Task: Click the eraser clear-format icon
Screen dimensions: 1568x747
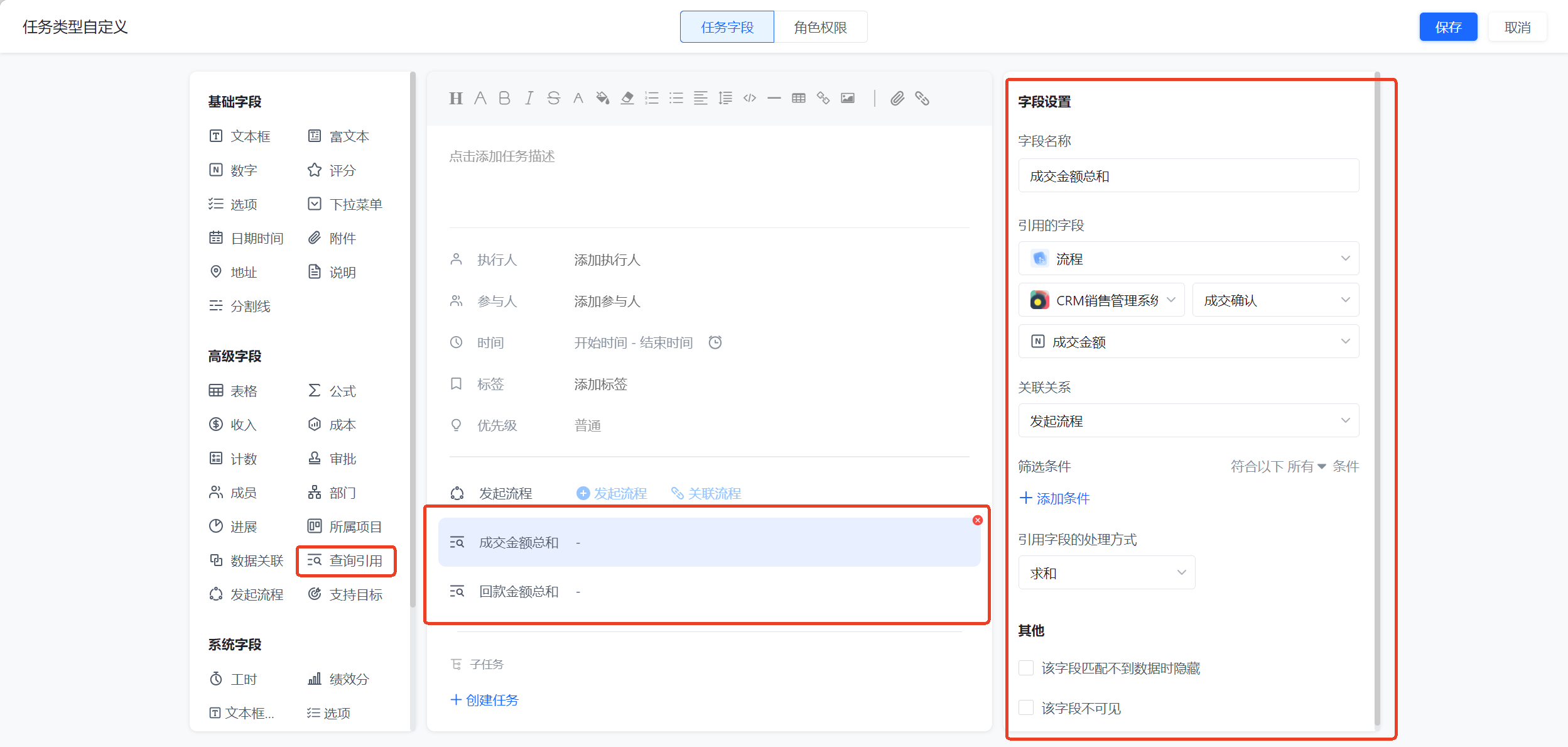Action: coord(627,98)
